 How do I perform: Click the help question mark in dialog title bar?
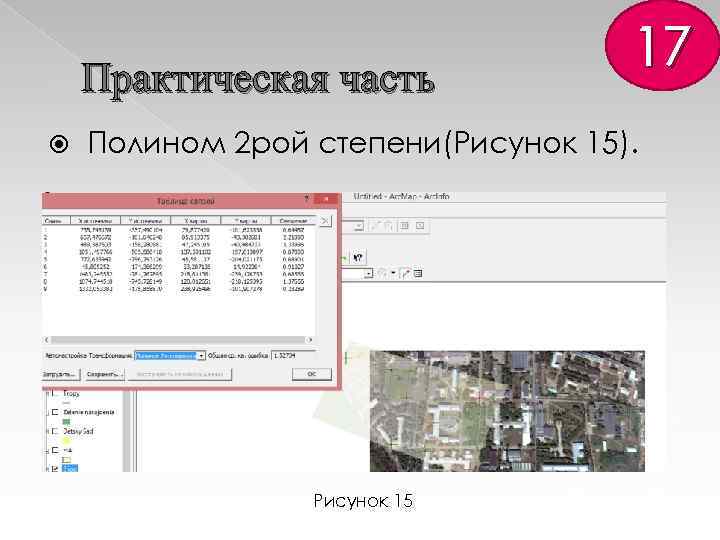(x=307, y=199)
